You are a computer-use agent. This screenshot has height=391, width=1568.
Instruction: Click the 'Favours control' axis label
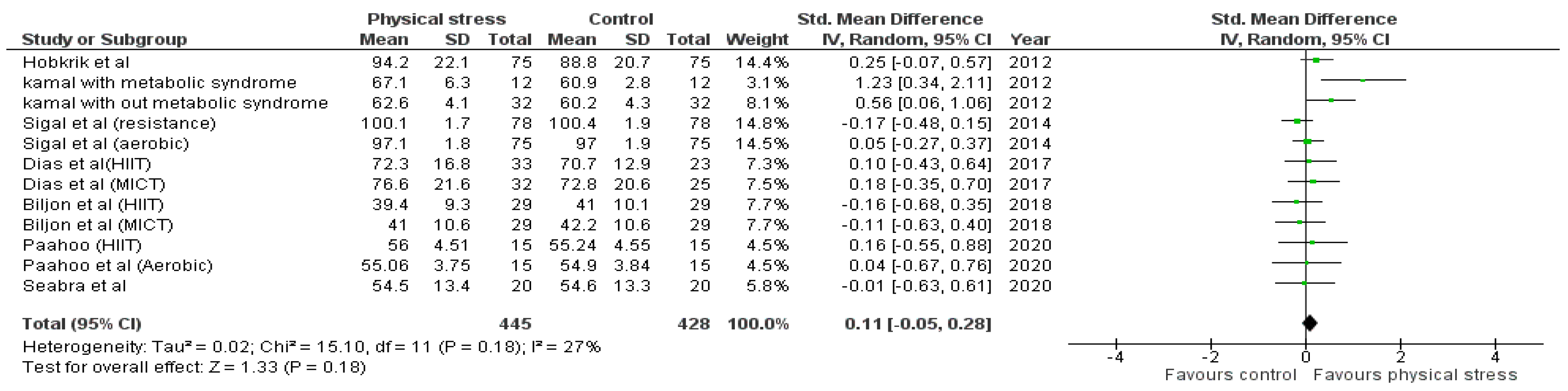pyautogui.click(x=1230, y=374)
